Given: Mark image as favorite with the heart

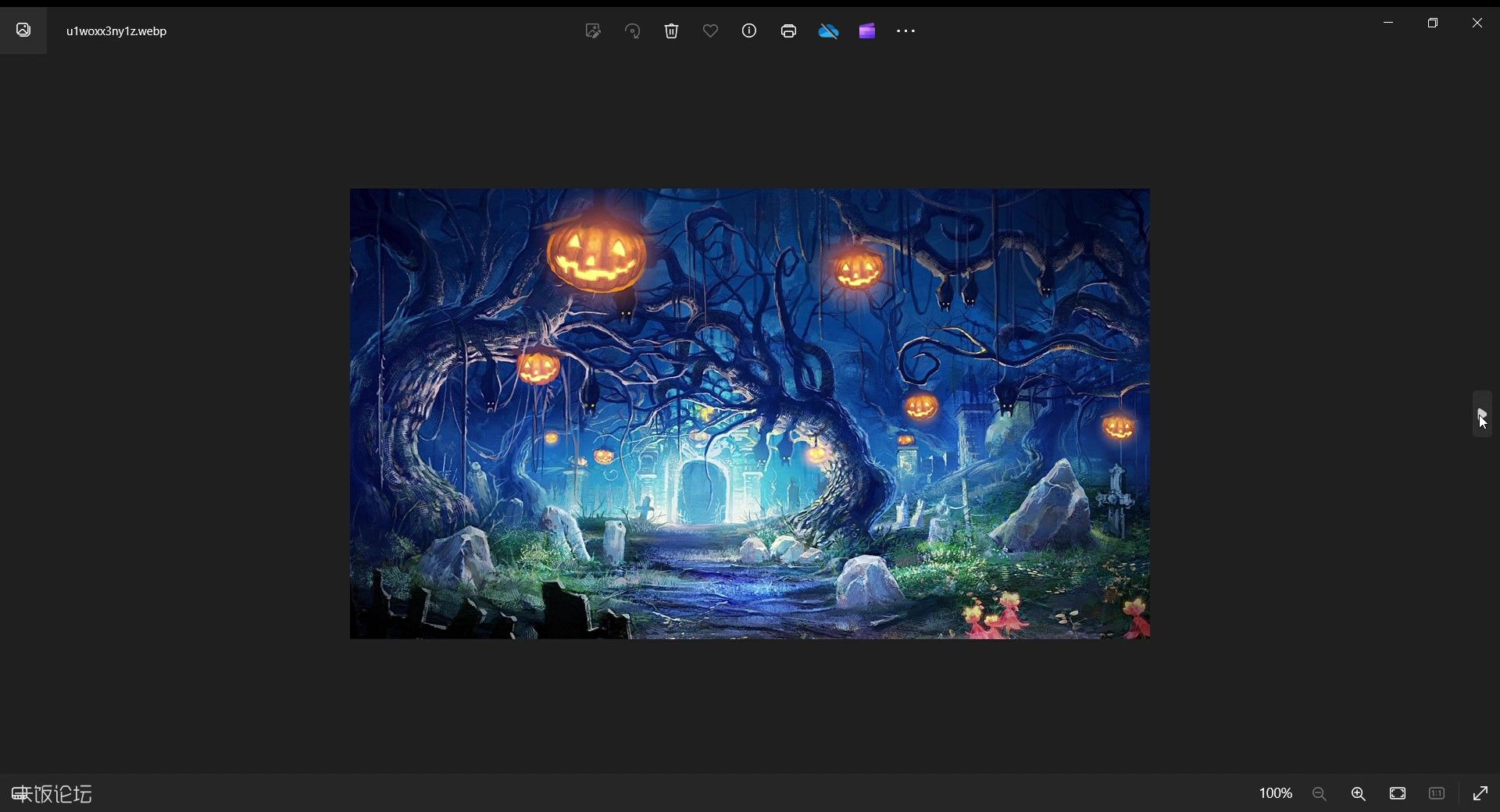Looking at the screenshot, I should pos(710,31).
